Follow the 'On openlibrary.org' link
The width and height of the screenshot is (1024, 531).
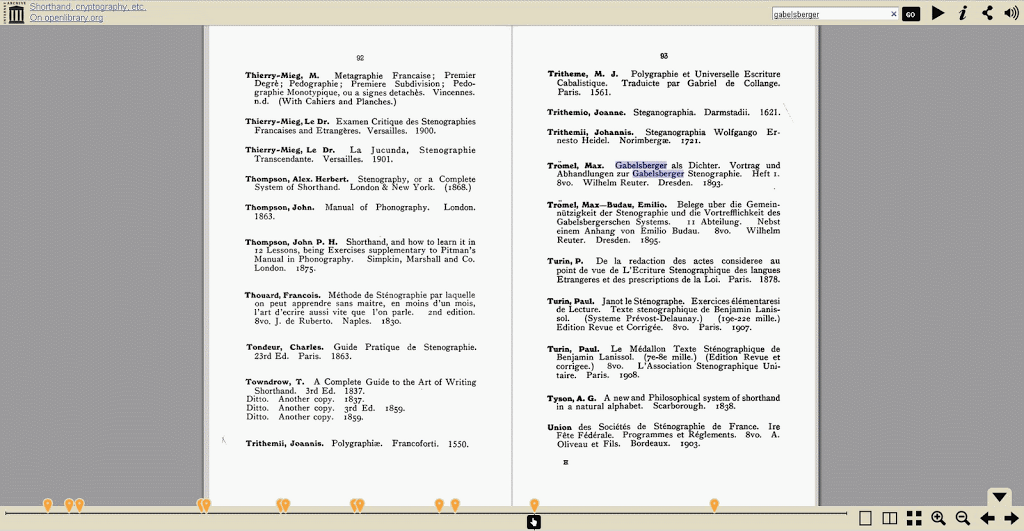click(66, 18)
